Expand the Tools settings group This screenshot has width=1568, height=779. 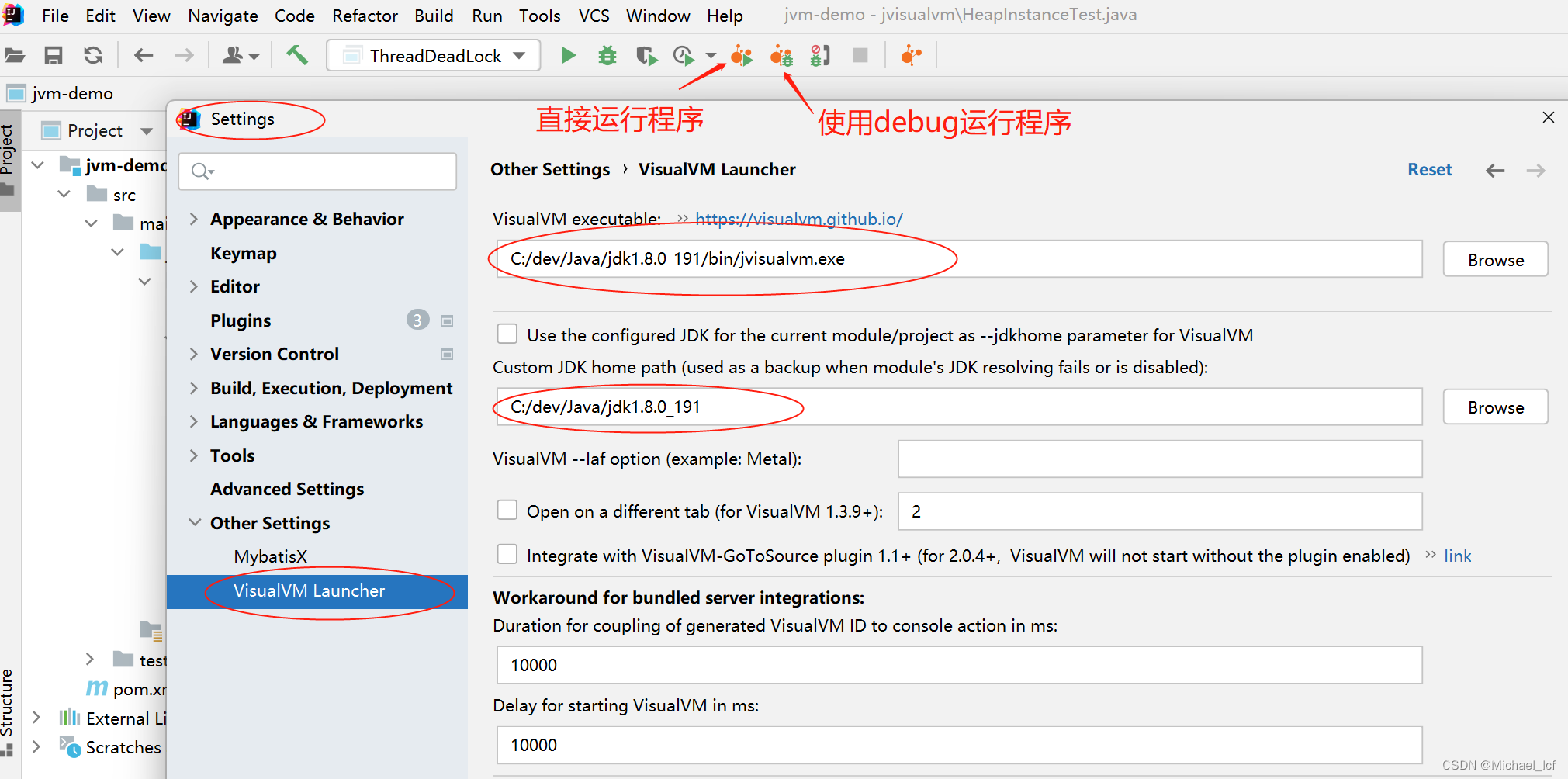(x=194, y=455)
